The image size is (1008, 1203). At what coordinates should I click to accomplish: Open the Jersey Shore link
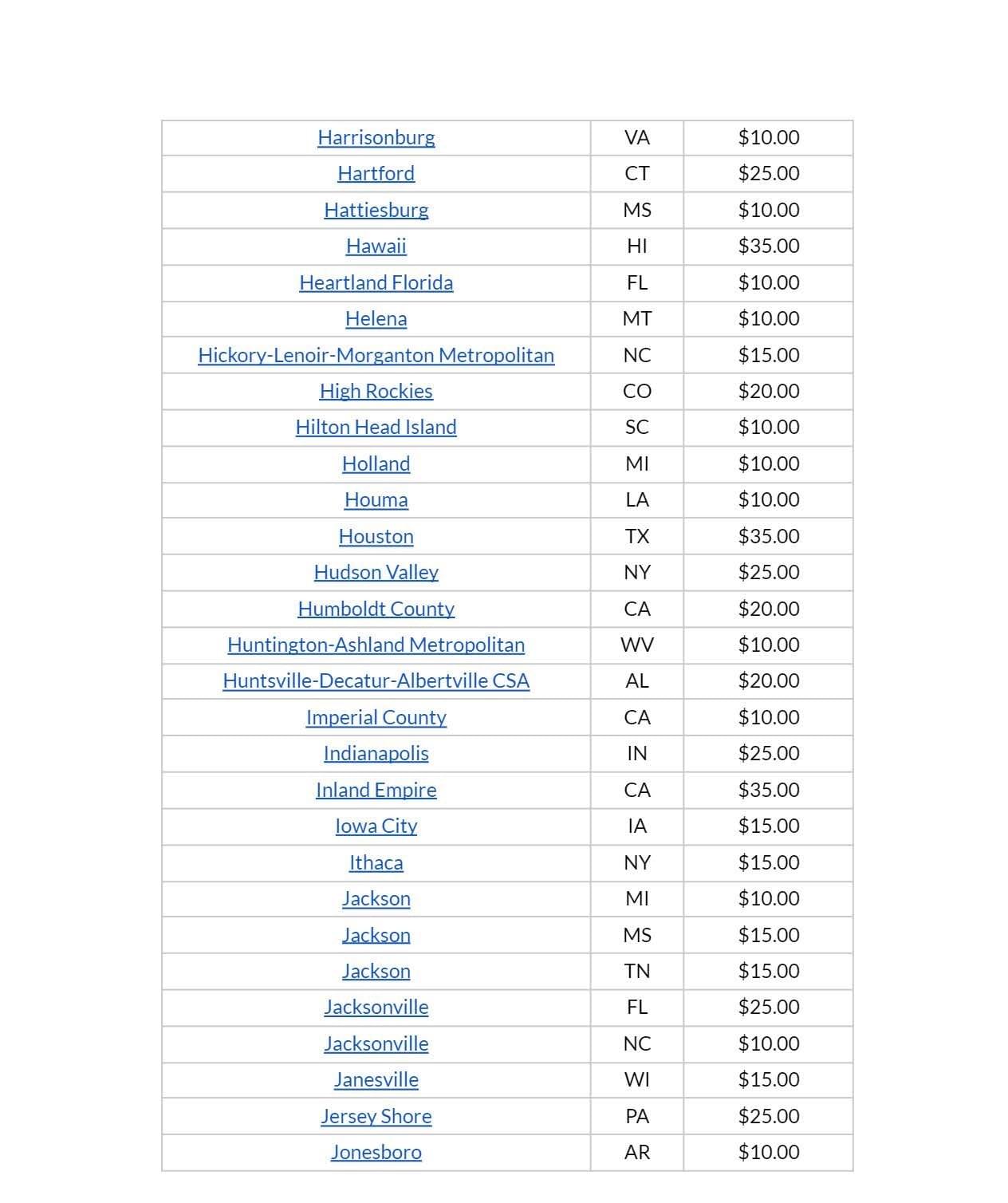tap(376, 1116)
